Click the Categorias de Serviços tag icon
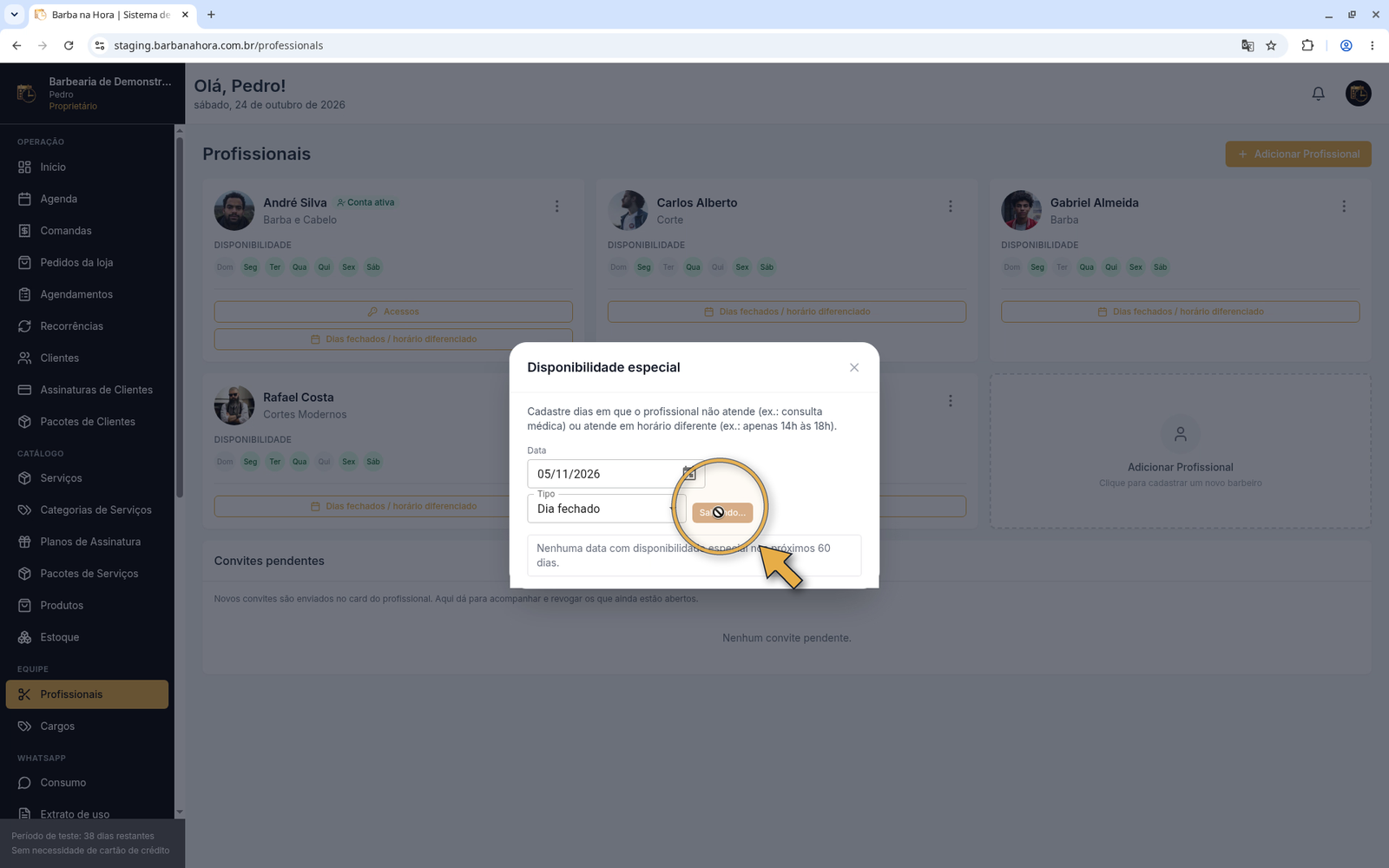1389x868 pixels. 24,510
